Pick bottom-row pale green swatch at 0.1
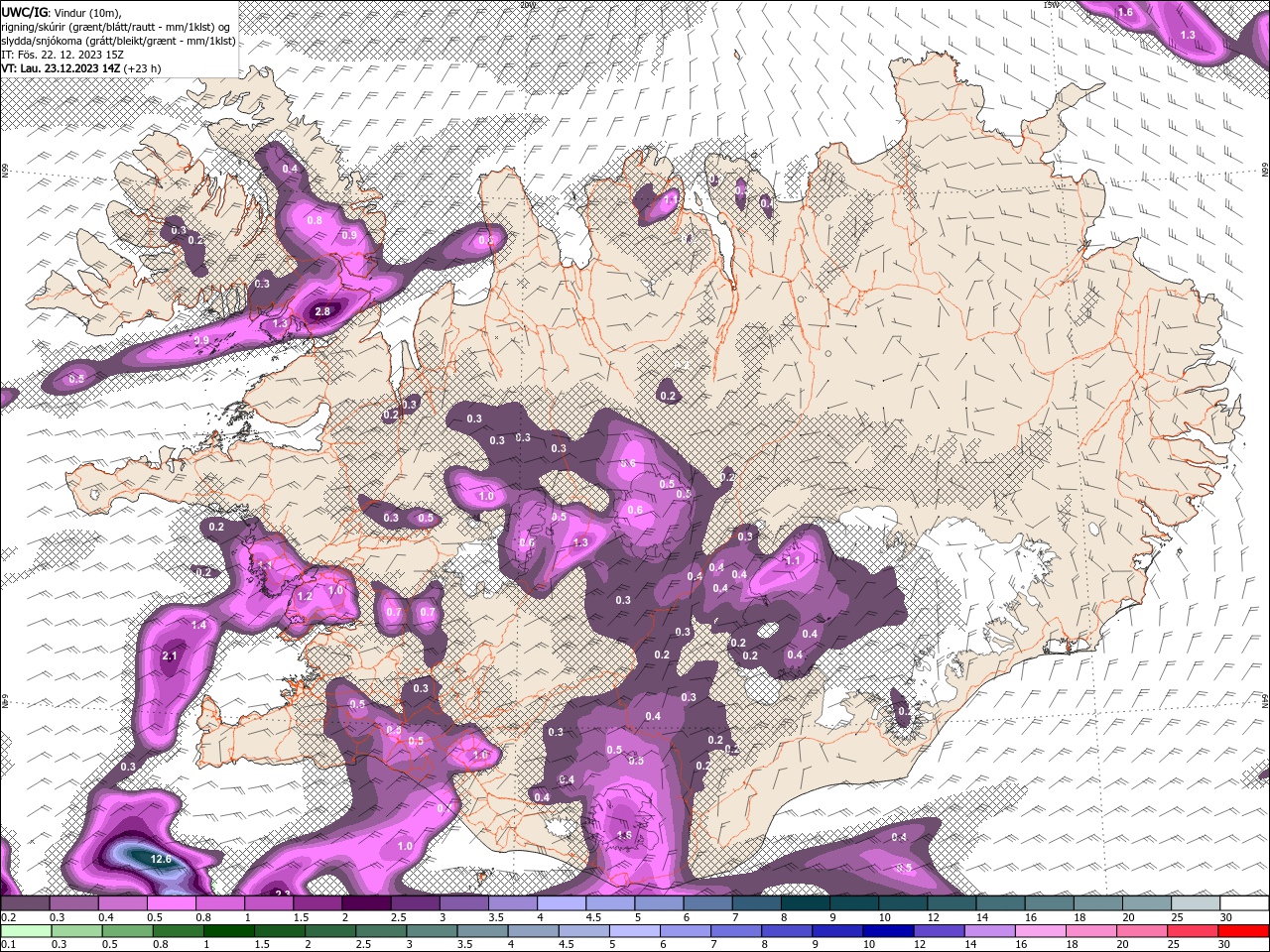1270x952 pixels. click(25, 931)
